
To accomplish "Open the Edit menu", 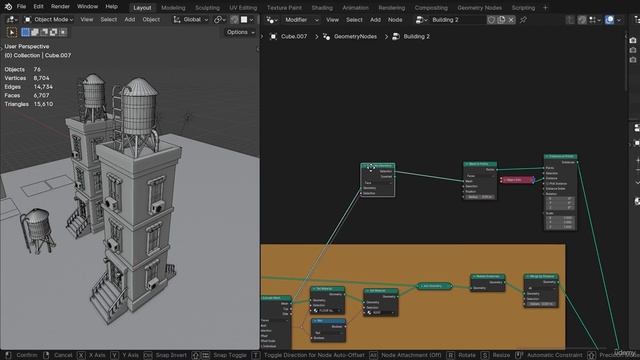I will pyautogui.click(x=38, y=7).
